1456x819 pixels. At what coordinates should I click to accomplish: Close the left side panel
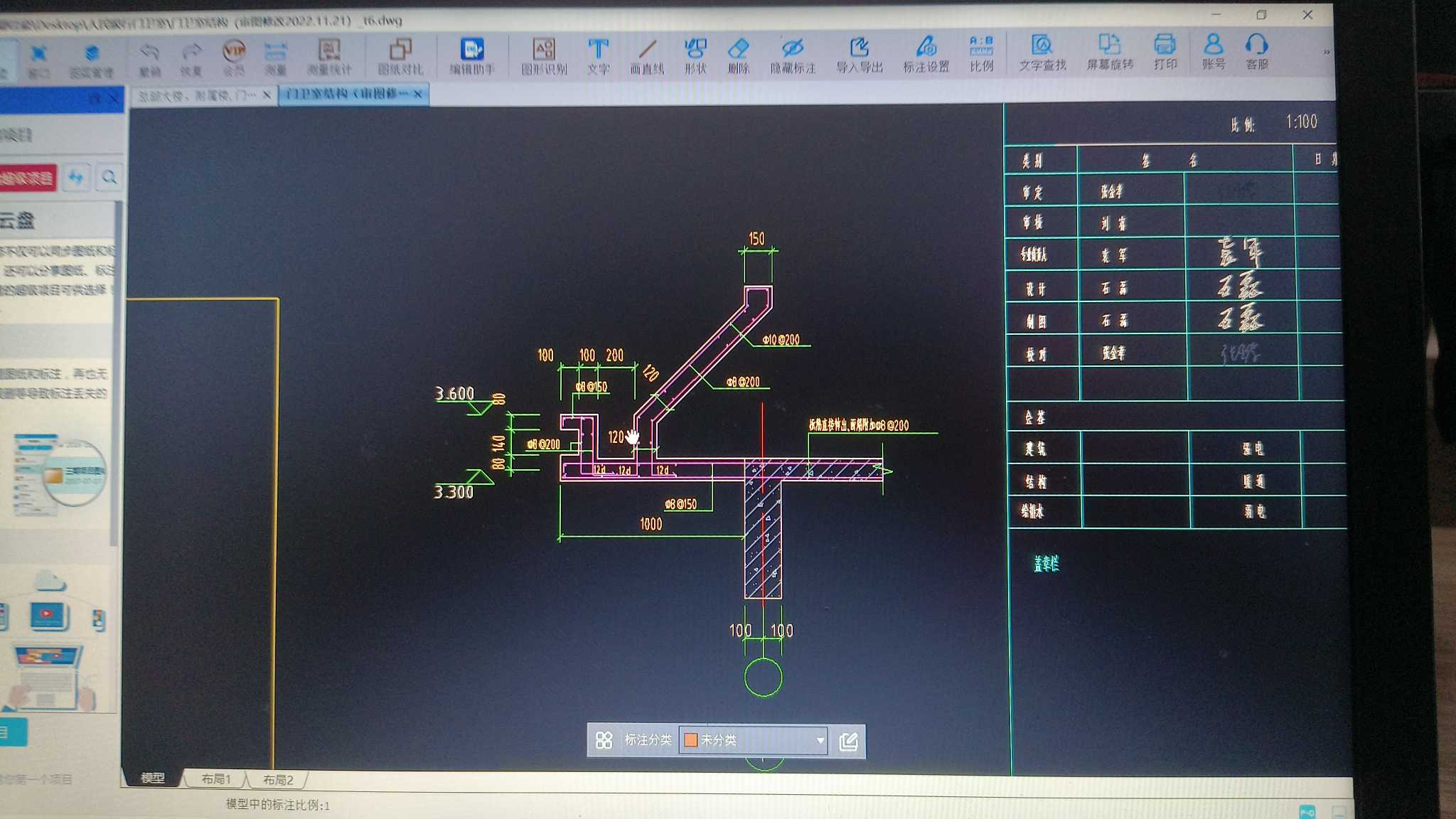pos(114,99)
